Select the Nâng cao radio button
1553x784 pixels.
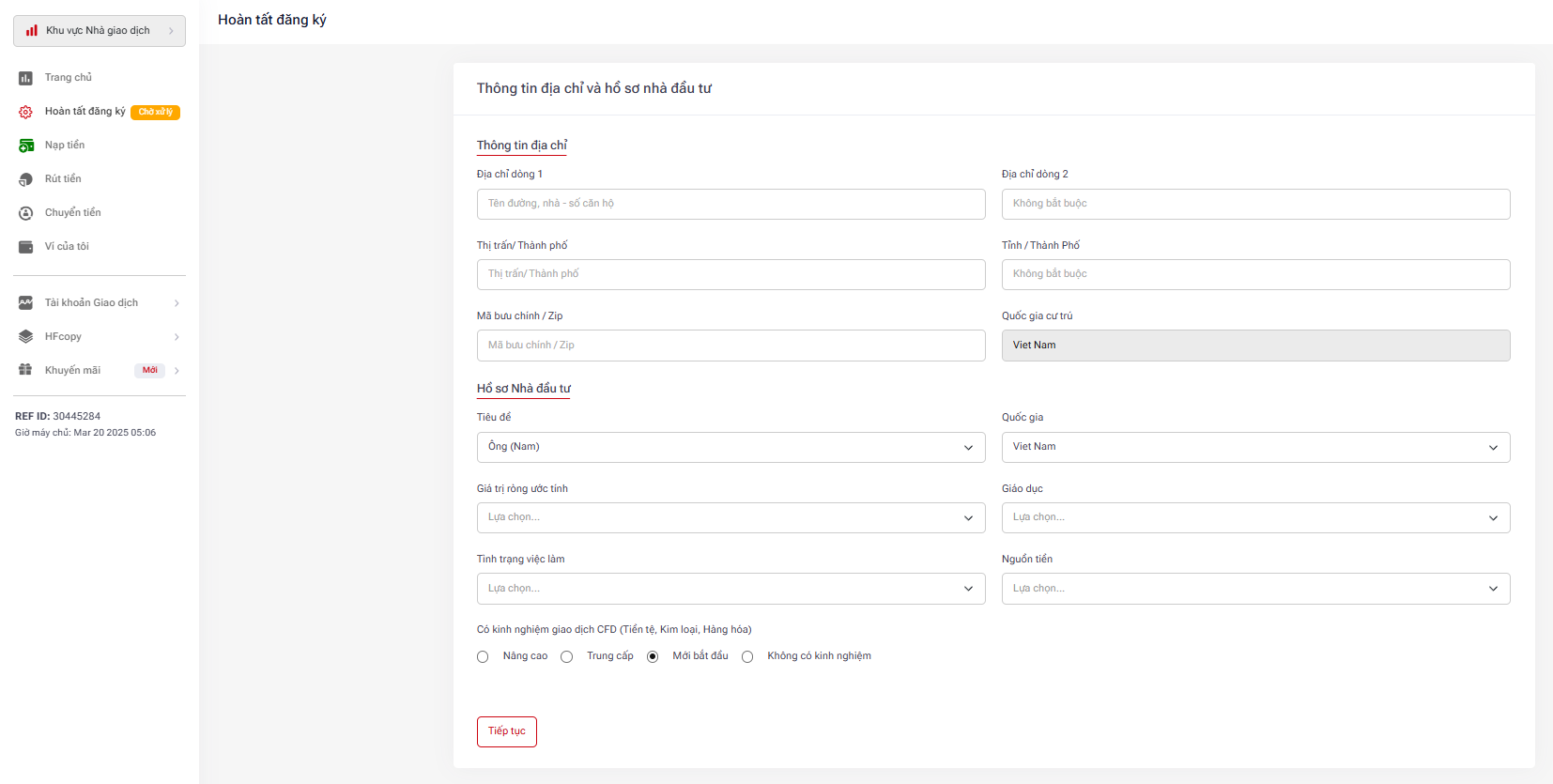[x=483, y=657]
